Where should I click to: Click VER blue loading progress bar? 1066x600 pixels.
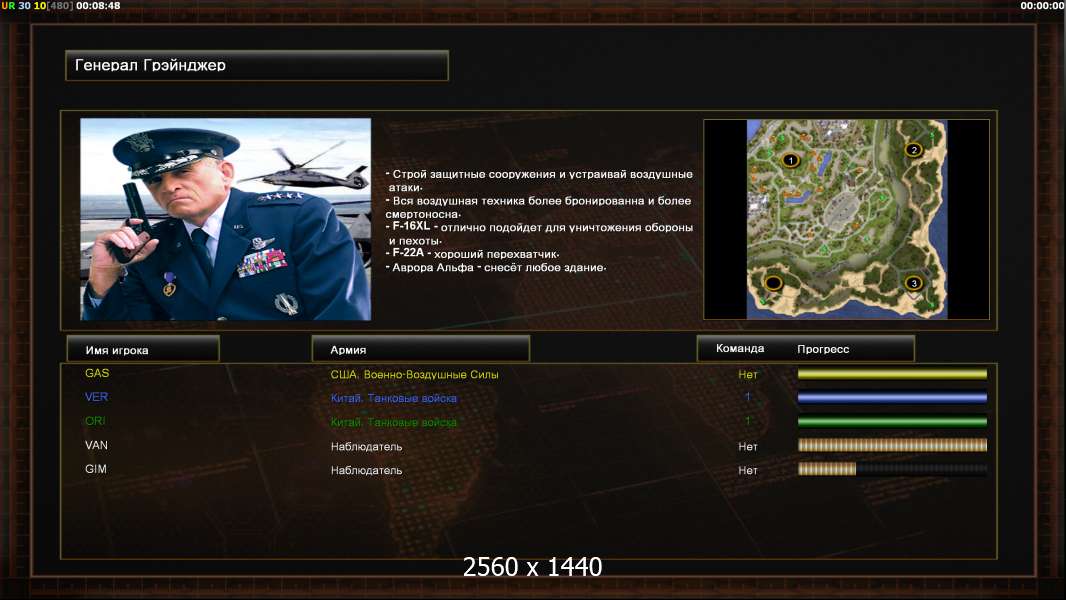click(892, 398)
